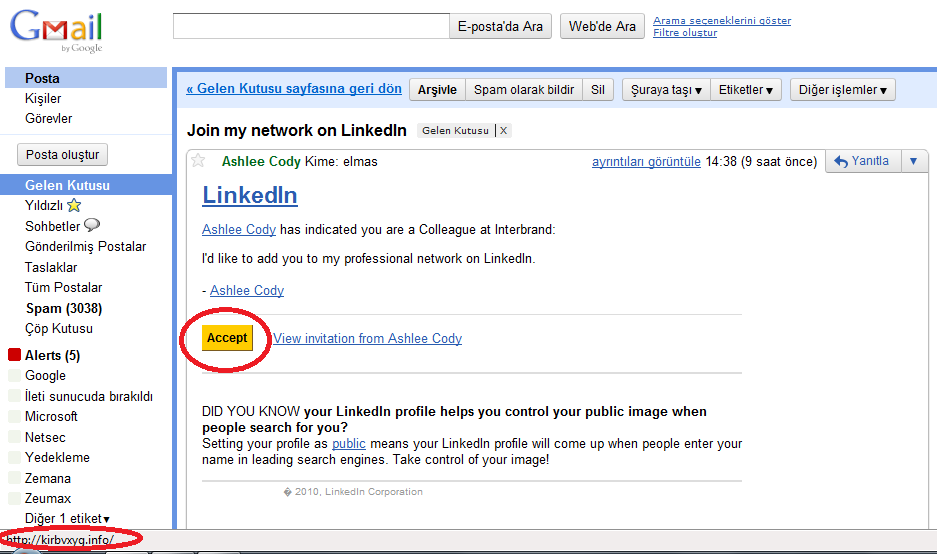Select the Gelen Kutusu folder
This screenshot has width=937, height=554.
tap(86, 185)
